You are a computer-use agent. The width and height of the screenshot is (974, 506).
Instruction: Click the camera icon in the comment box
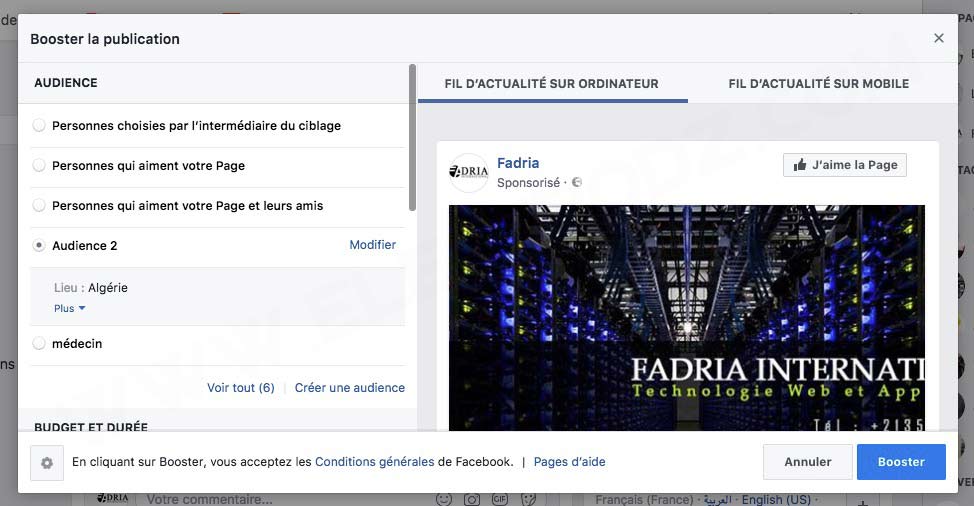[472, 499]
